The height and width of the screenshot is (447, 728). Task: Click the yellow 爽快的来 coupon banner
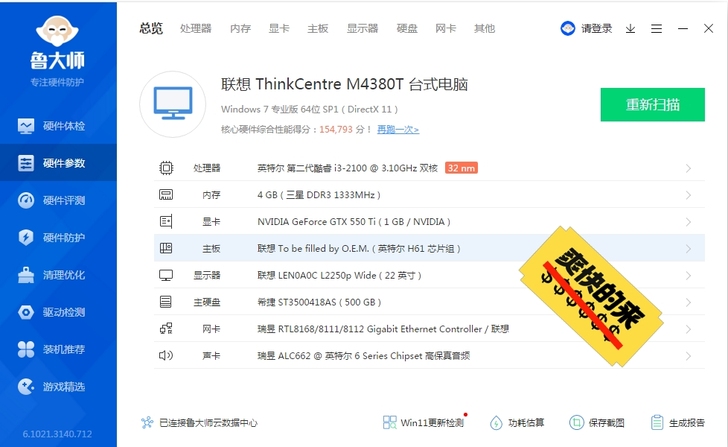pos(592,296)
